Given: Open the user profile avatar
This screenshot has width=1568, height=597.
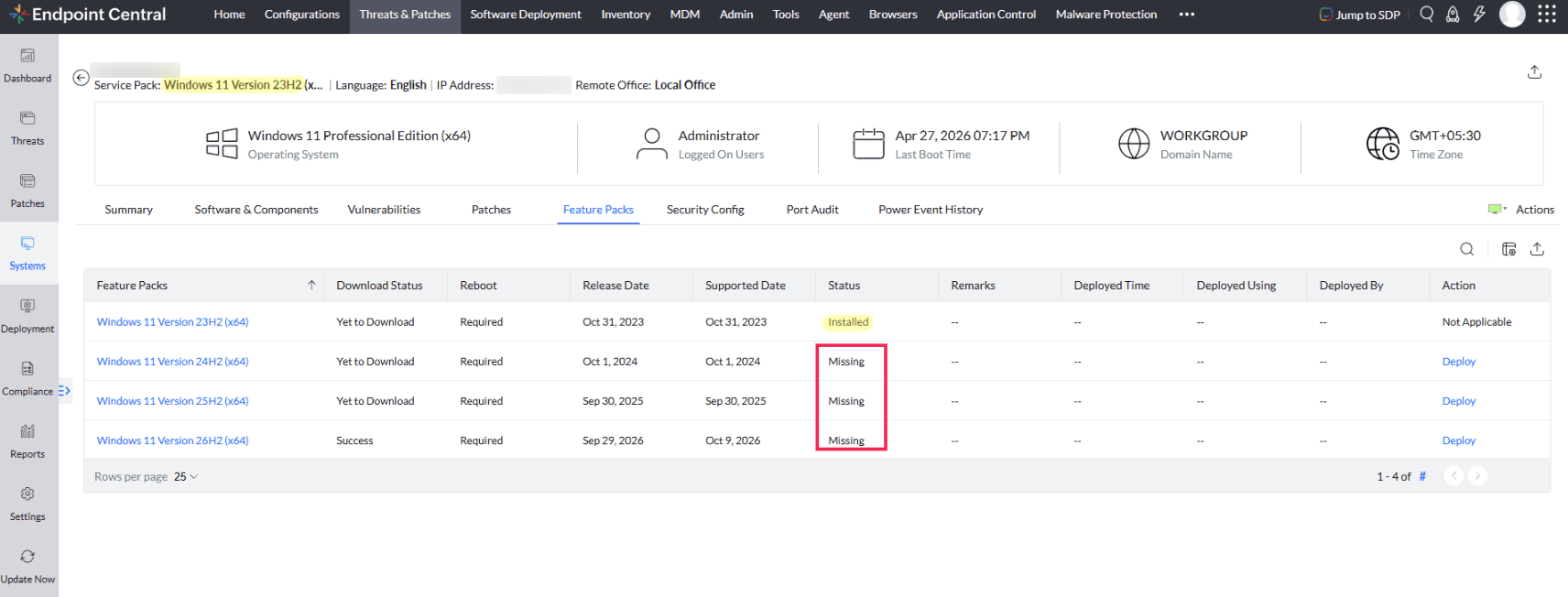Looking at the screenshot, I should point(1512,14).
